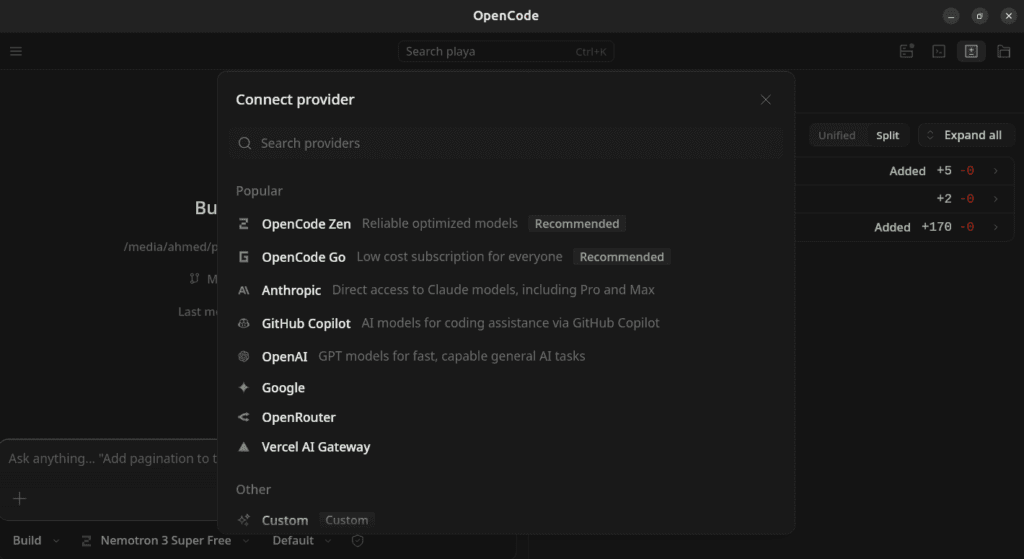Image resolution: width=1024 pixels, height=559 pixels.
Task: Click the search magnifier icon in dialog
Action: coord(245,143)
